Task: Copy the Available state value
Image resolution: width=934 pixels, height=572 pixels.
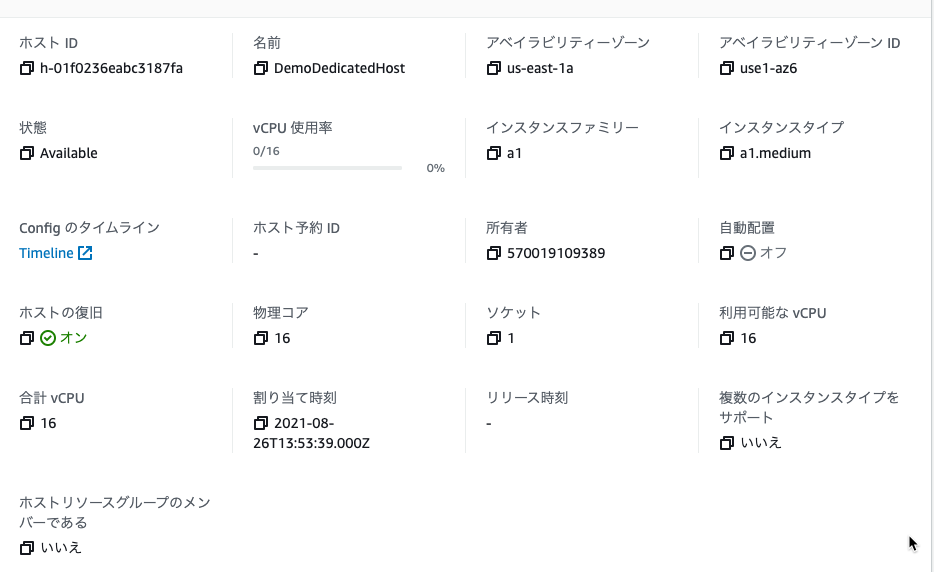Action: click(x=27, y=153)
